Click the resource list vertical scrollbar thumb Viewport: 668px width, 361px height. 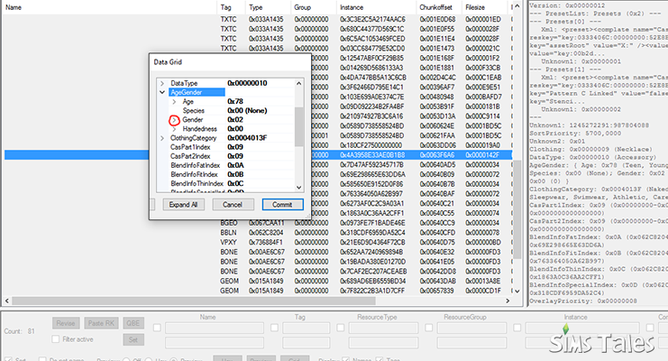517,209
